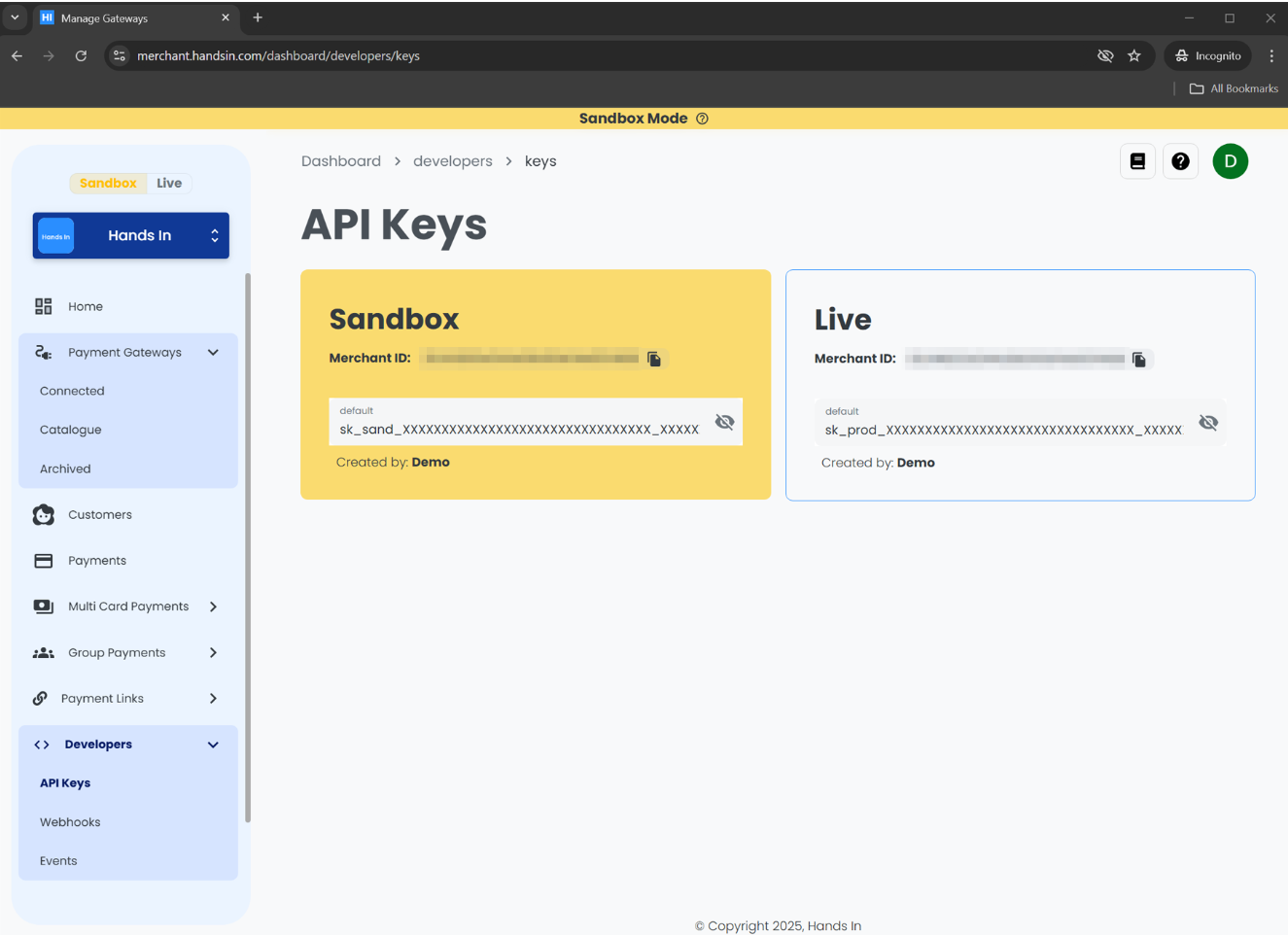Open the documentation book icon
The width and height of the screenshot is (1288, 936).
click(x=1137, y=161)
